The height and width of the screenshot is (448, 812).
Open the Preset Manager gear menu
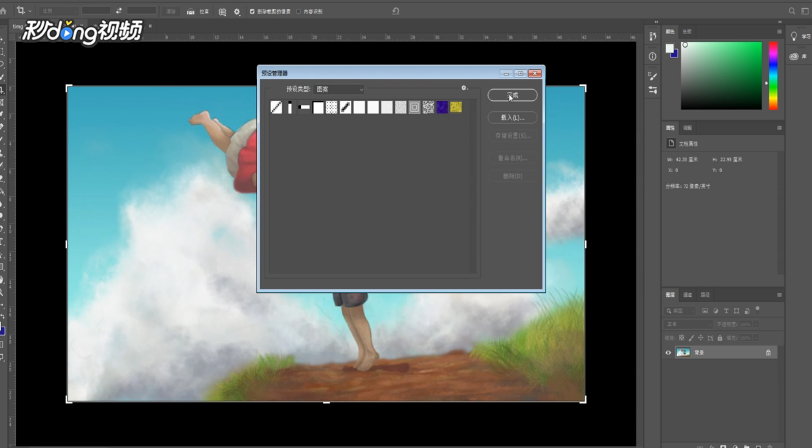[464, 88]
